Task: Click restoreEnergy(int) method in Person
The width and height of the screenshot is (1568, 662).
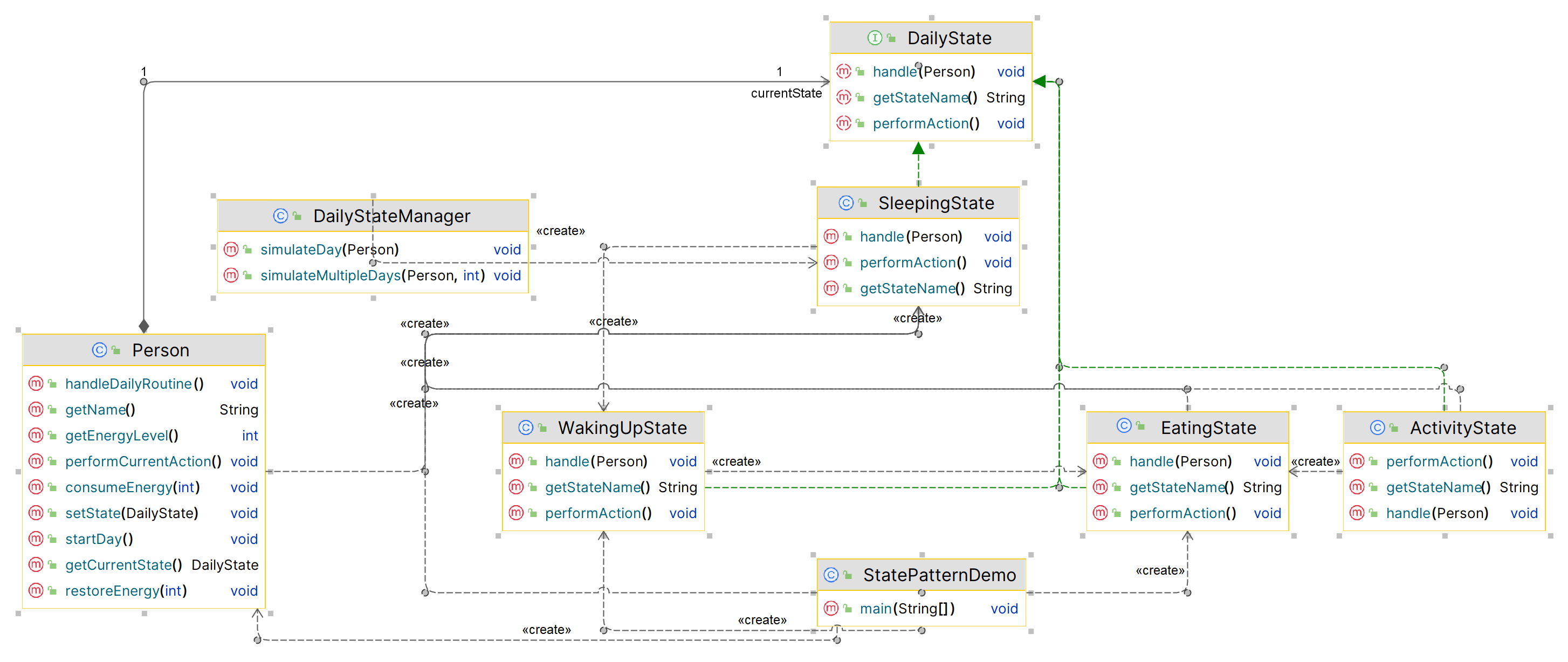Action: [x=126, y=591]
